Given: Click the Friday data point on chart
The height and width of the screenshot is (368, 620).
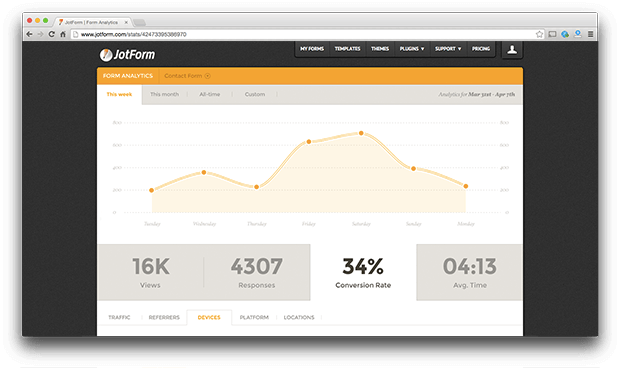Looking at the screenshot, I should (309, 142).
